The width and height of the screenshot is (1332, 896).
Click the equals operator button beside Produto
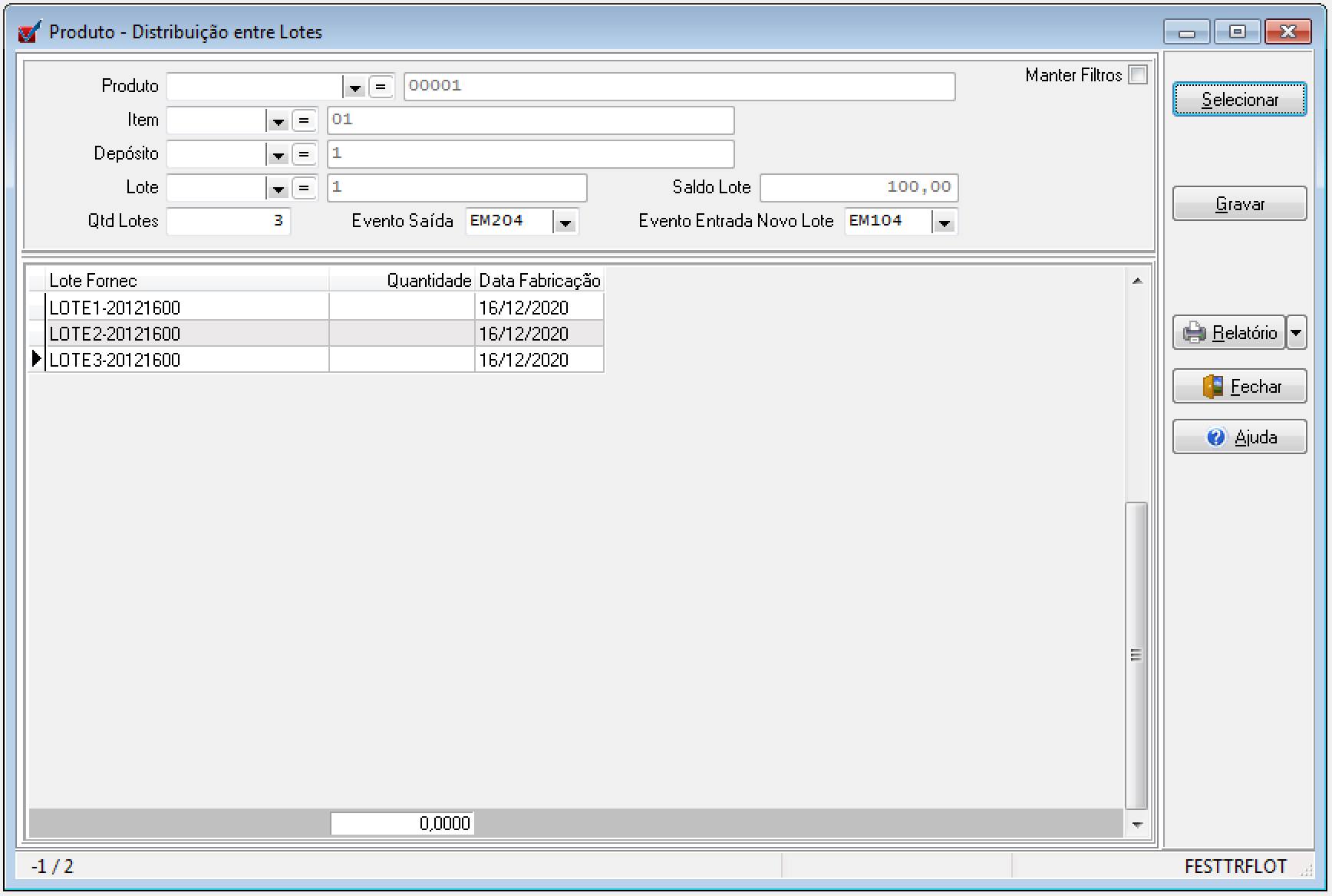[x=381, y=87]
